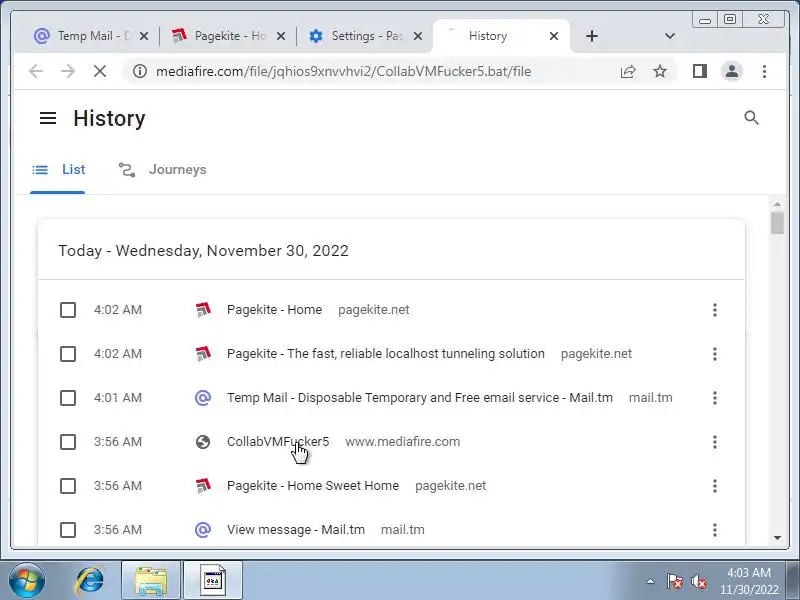
Task: Click the scrollbar up arrow
Action: point(777,204)
